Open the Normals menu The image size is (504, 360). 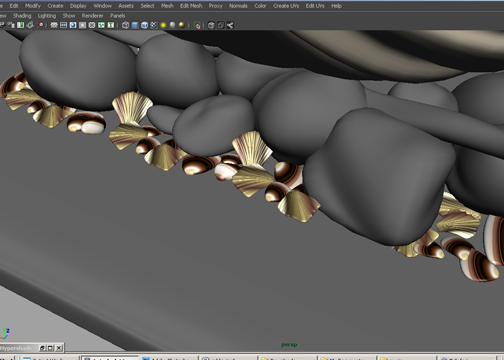pos(238,6)
